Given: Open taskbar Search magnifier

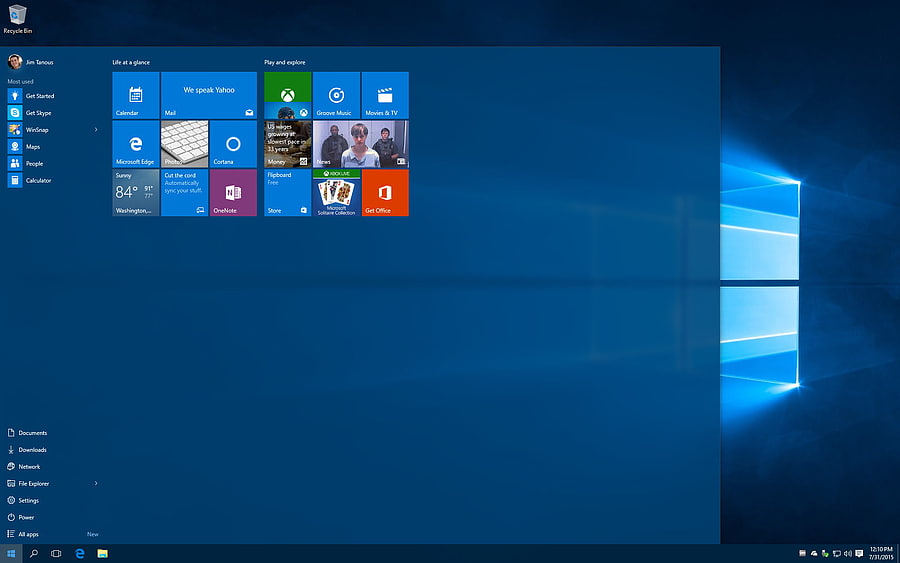Looking at the screenshot, I should [34, 554].
